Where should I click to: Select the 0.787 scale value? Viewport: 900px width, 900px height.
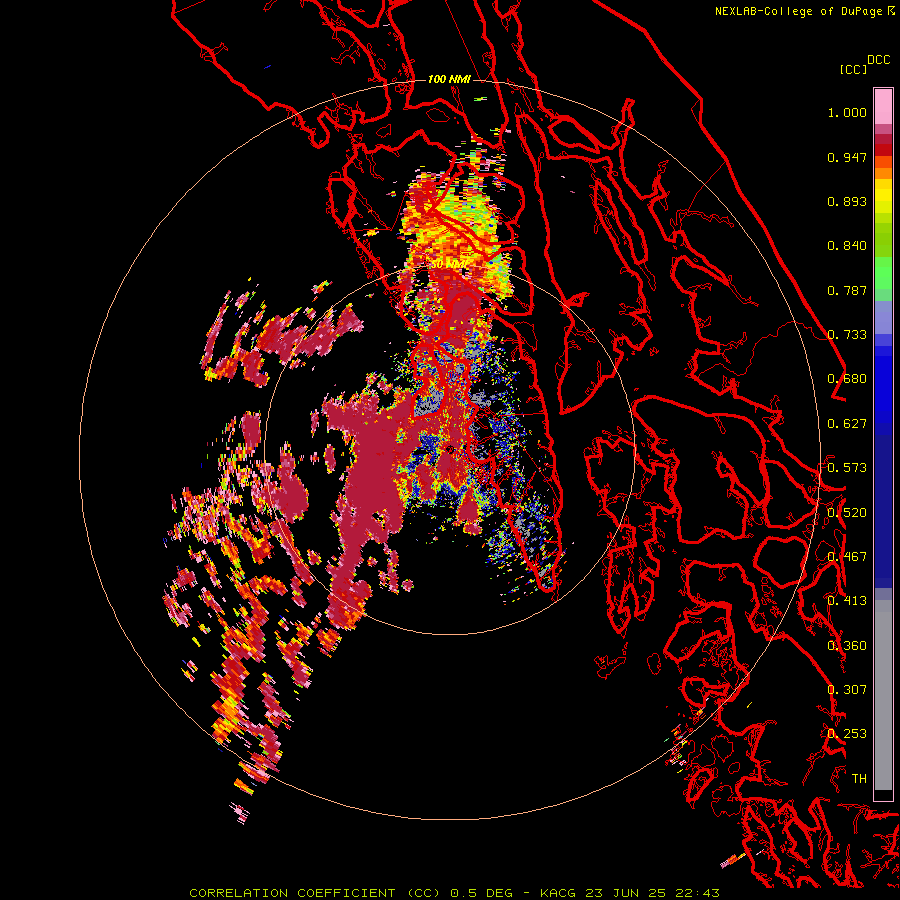tap(847, 290)
